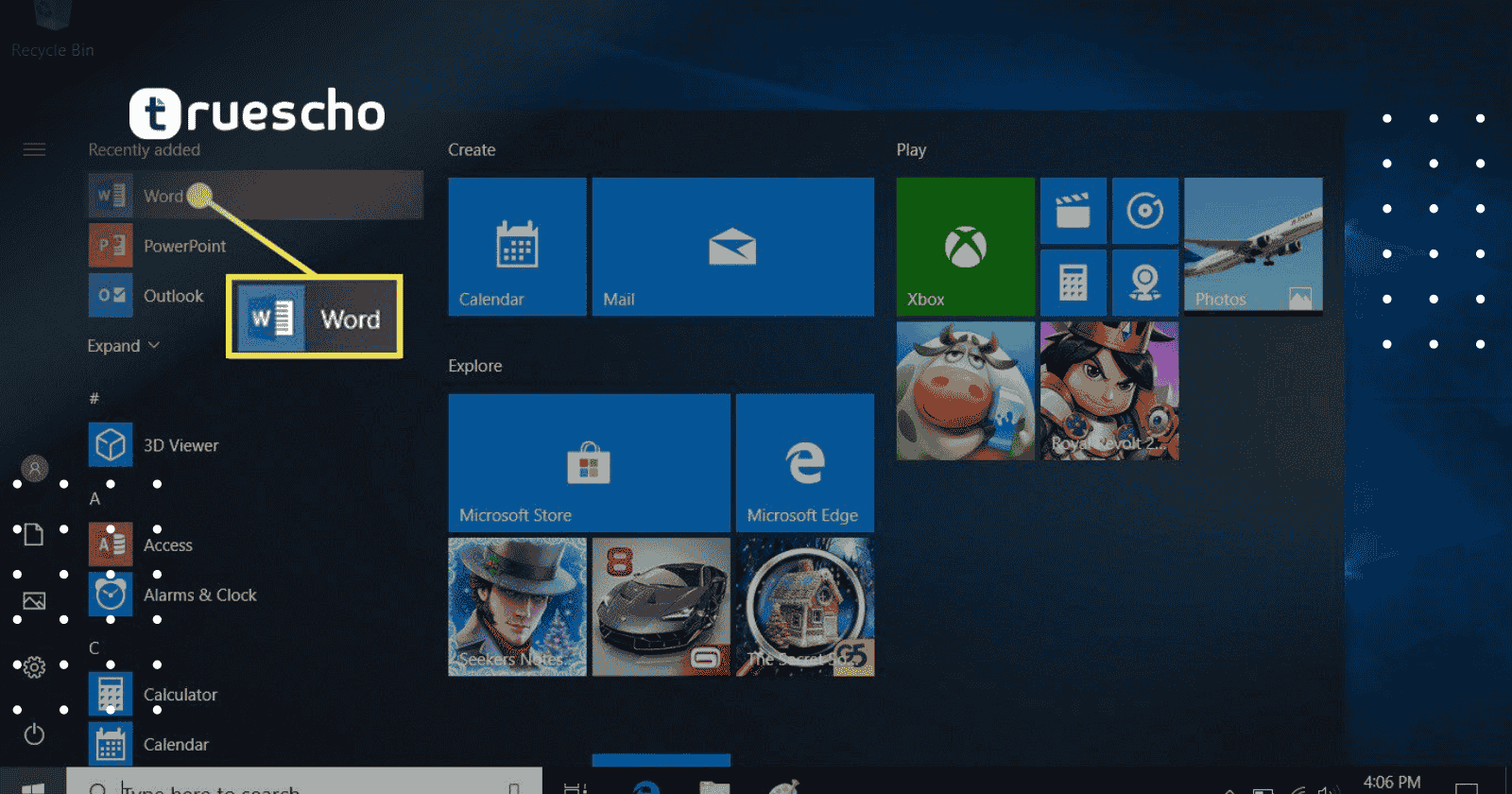The width and height of the screenshot is (1512, 794).
Task: Launch Access from the app list
Action: pos(167,545)
